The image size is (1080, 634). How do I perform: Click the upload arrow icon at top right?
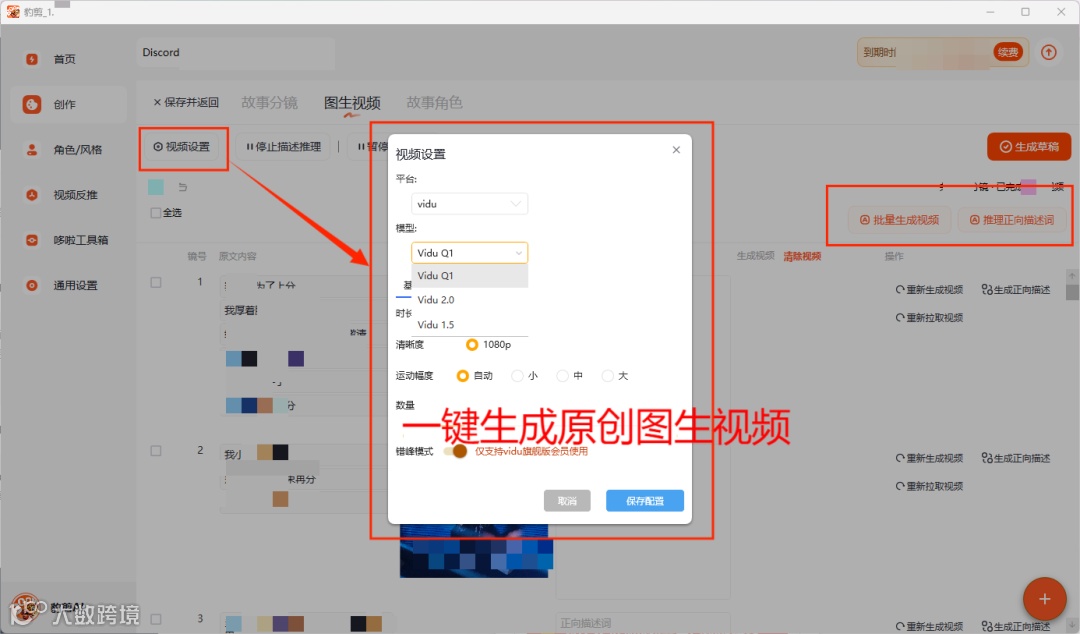pos(1048,52)
